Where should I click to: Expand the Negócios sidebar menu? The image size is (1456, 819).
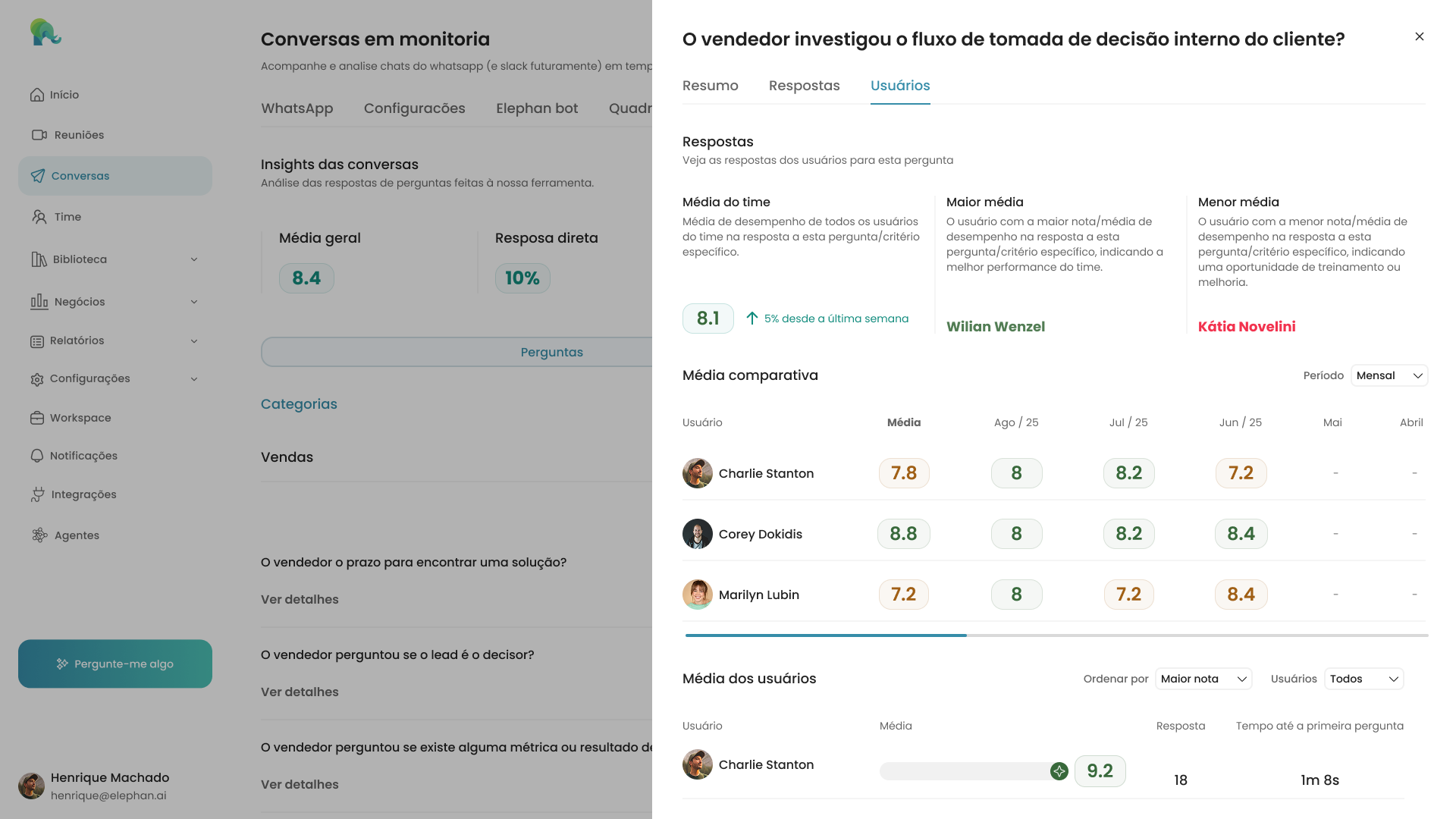[x=194, y=302]
